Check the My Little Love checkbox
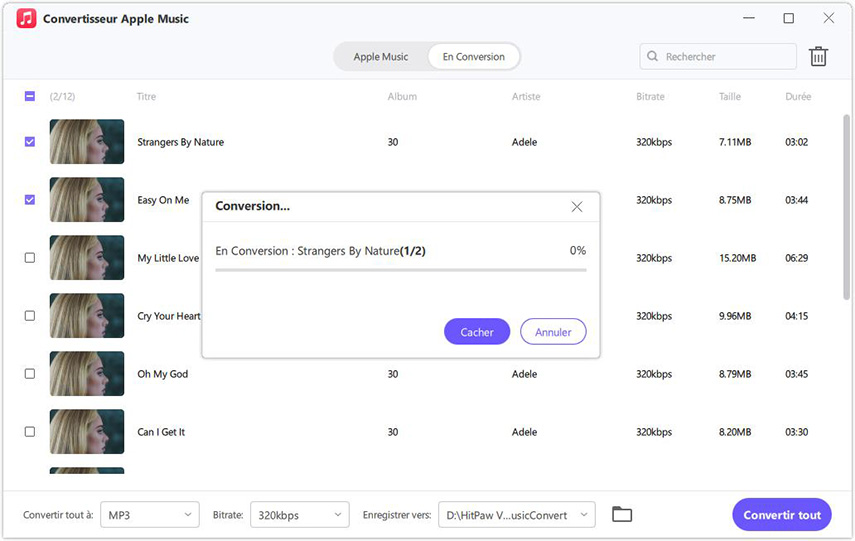 pos(30,257)
